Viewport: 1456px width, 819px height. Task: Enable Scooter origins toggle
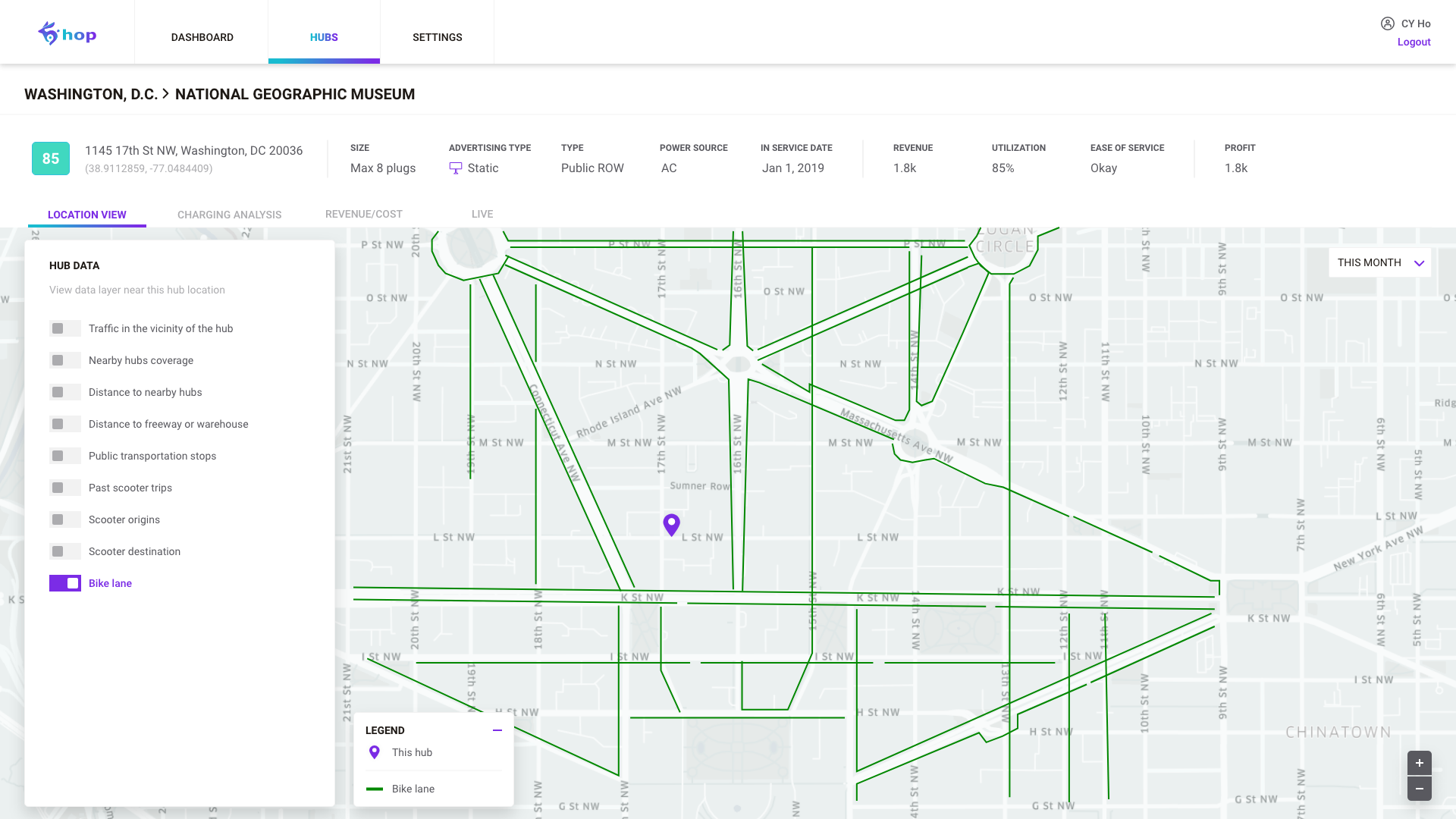point(65,519)
